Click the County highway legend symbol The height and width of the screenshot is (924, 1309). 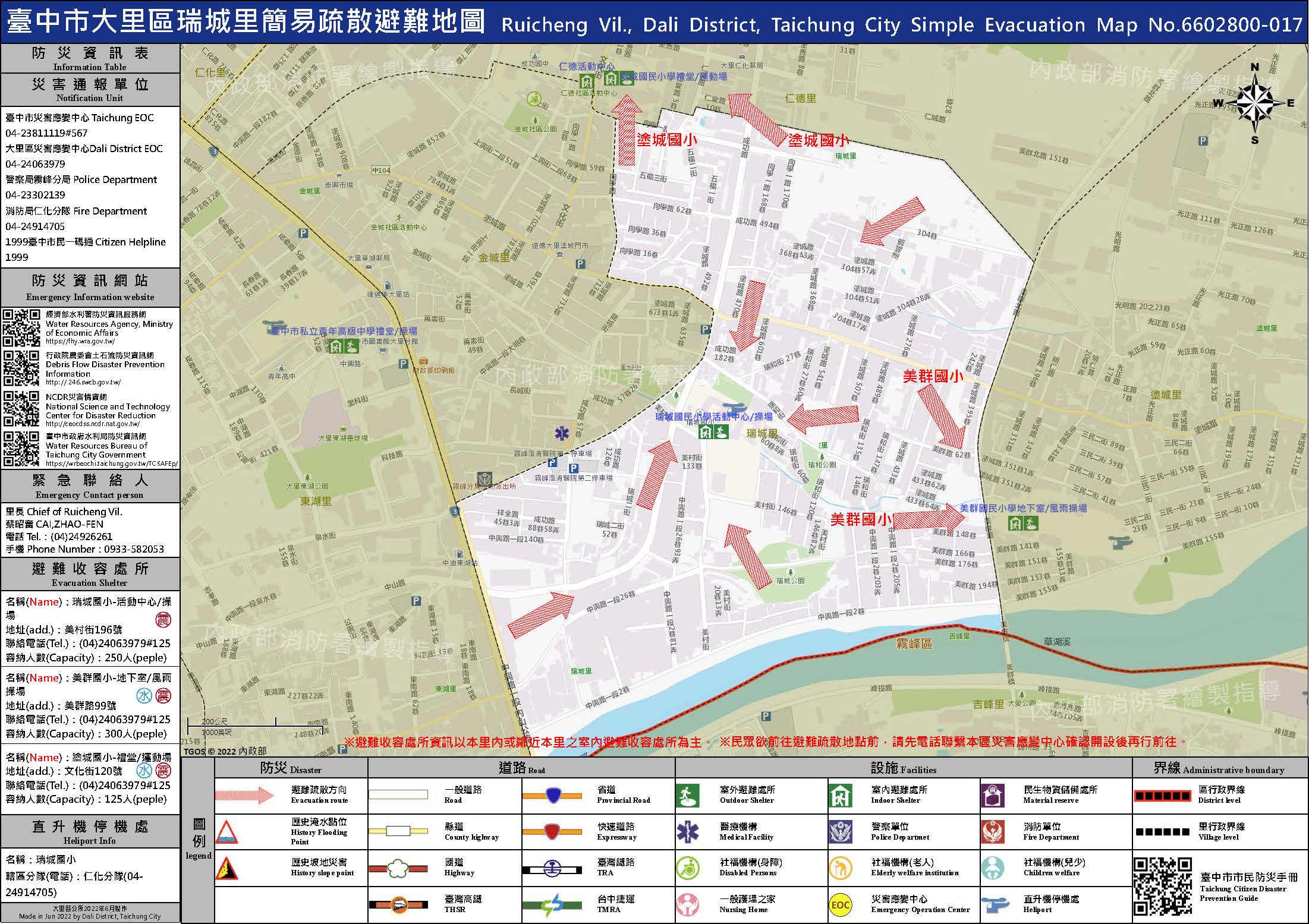(398, 831)
